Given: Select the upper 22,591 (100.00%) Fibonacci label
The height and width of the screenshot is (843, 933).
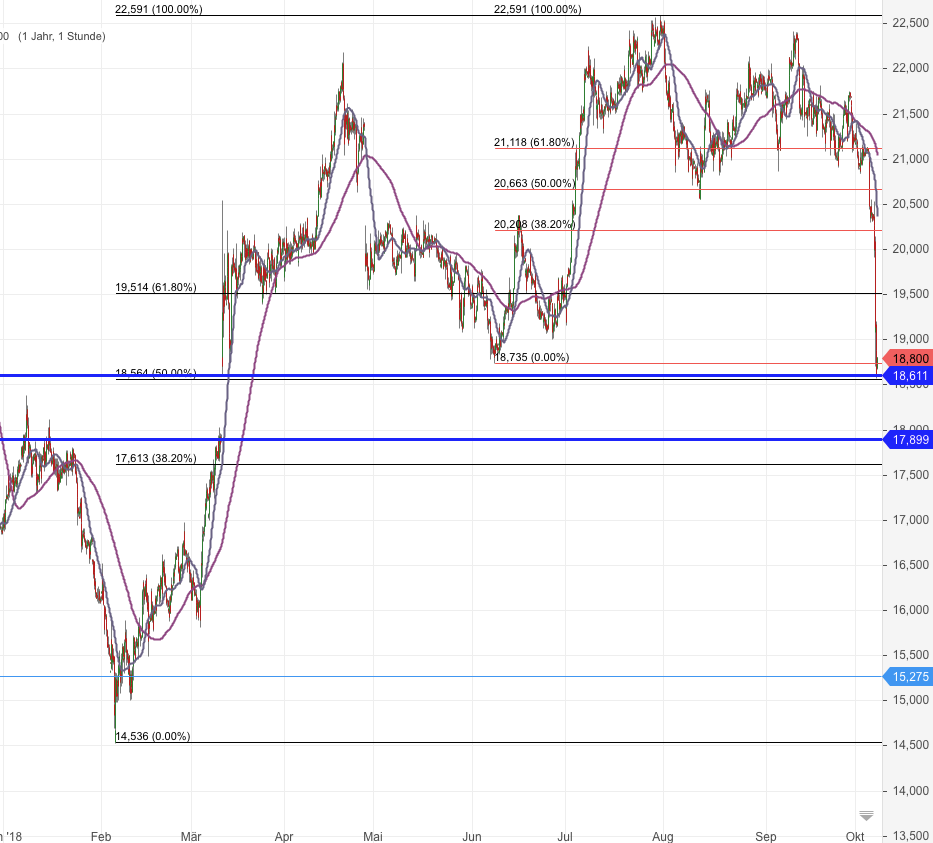Looking at the screenshot, I should 536,9.
